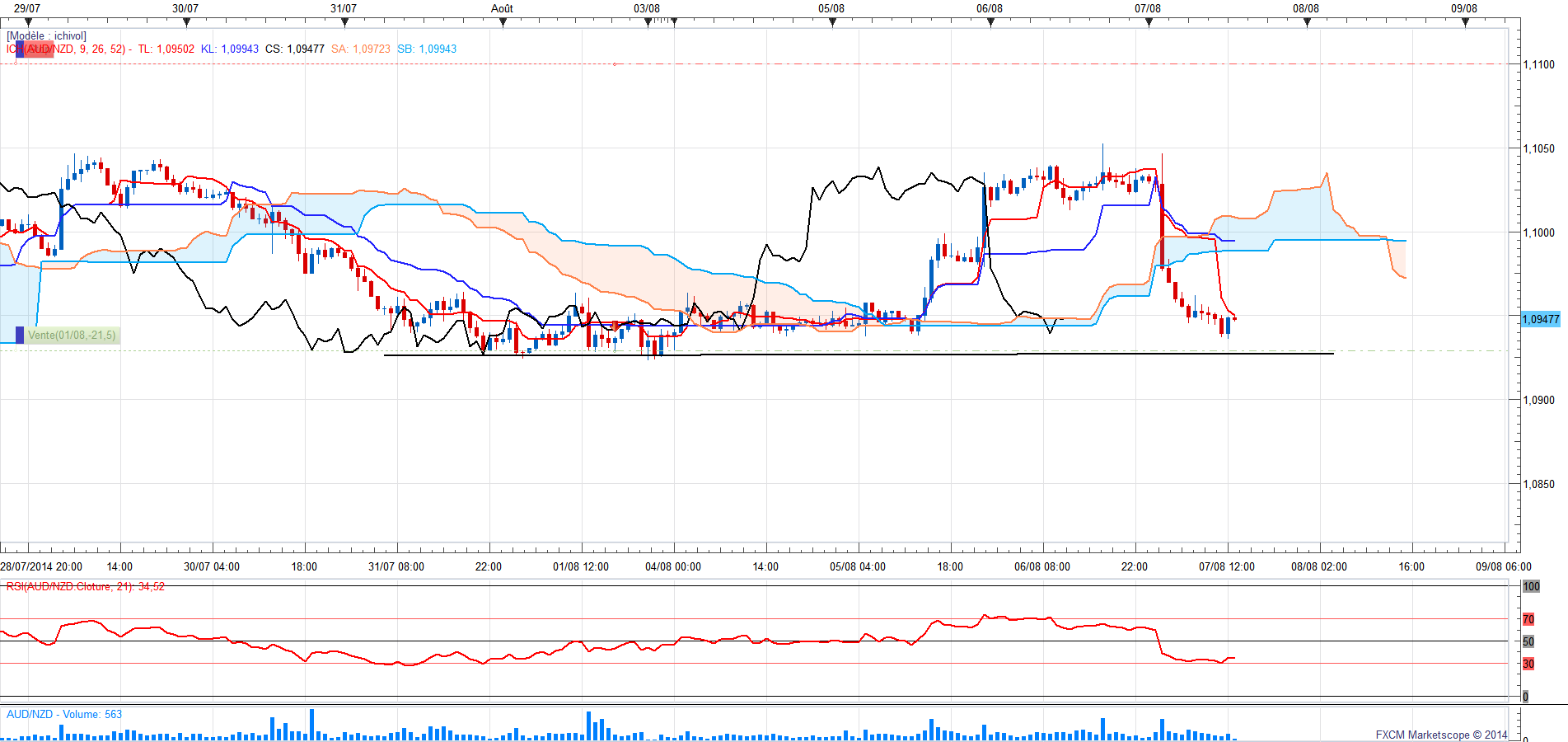Select the TL: 1,09502 legend value
This screenshot has width=1568, height=742.
[x=166, y=49]
